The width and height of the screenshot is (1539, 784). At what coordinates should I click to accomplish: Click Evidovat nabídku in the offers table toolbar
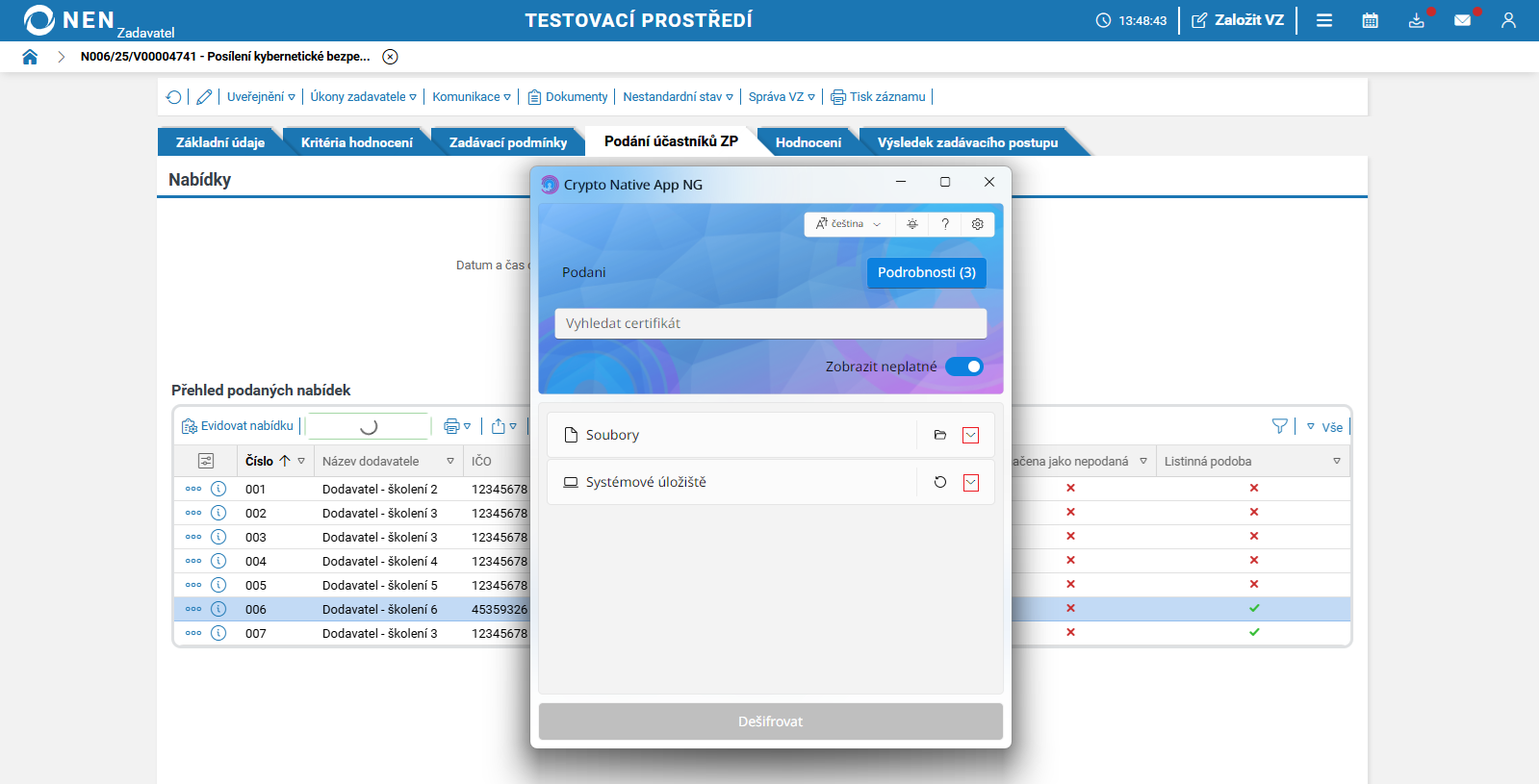coord(238,426)
